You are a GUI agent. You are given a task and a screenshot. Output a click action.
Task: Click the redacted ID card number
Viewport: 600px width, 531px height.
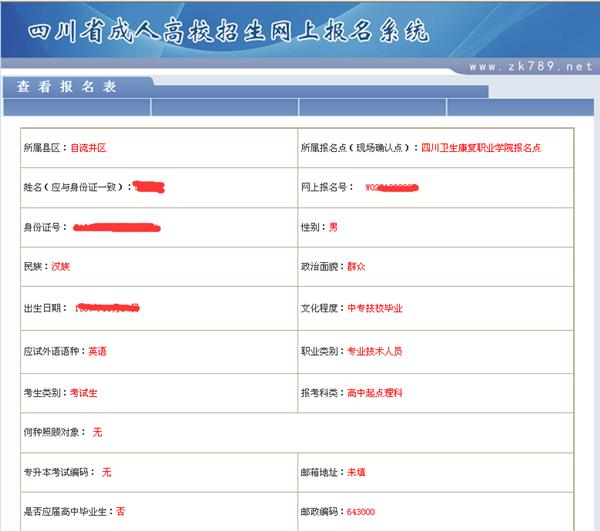pyautogui.click(x=117, y=228)
